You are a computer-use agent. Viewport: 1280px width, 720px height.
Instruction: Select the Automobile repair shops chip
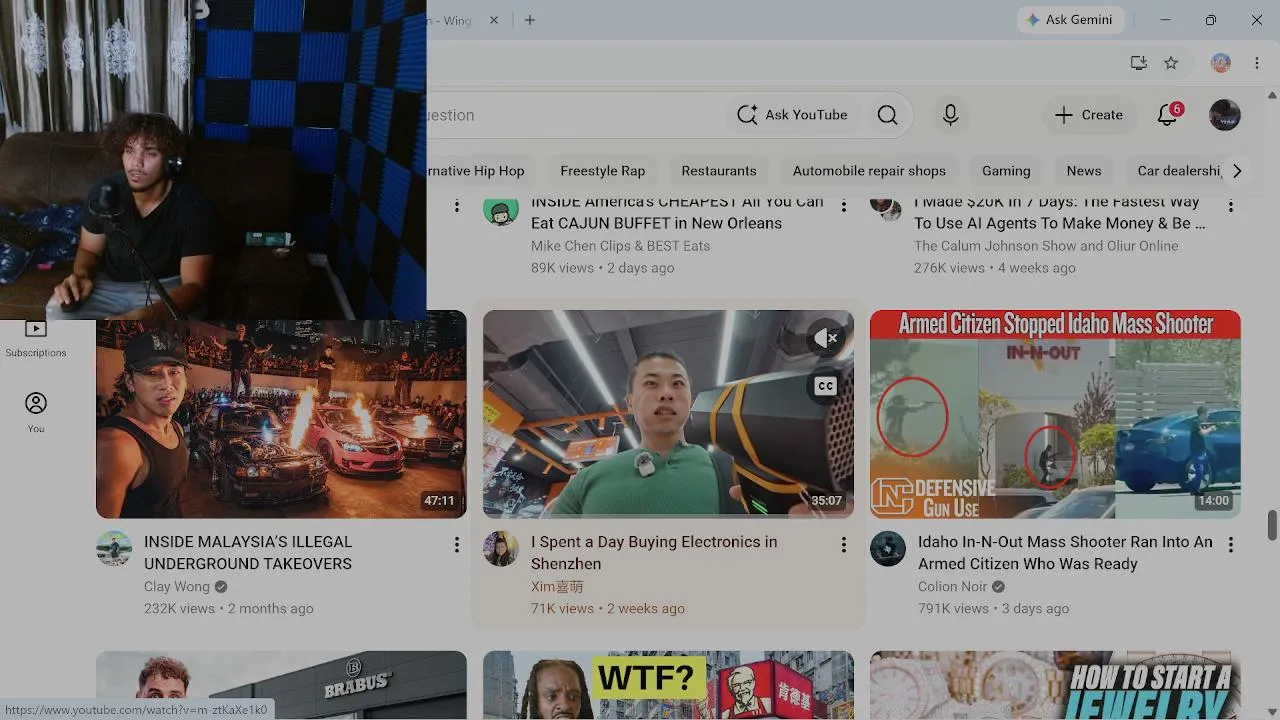click(x=869, y=171)
